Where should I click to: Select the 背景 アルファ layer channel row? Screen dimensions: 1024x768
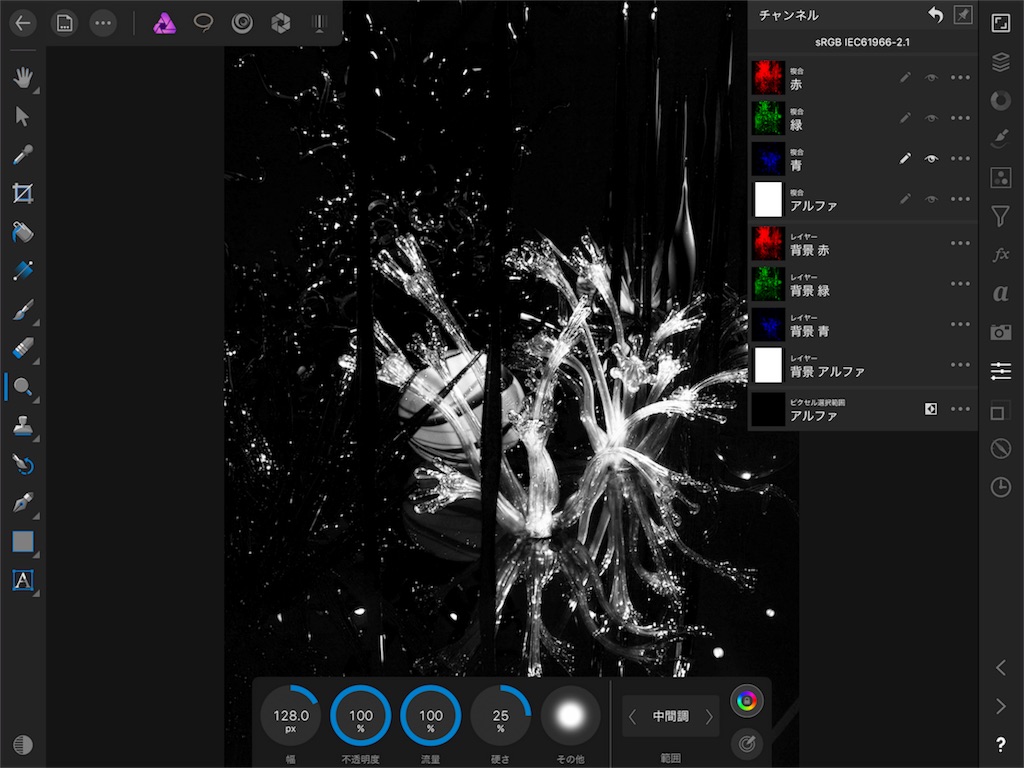[x=863, y=365]
